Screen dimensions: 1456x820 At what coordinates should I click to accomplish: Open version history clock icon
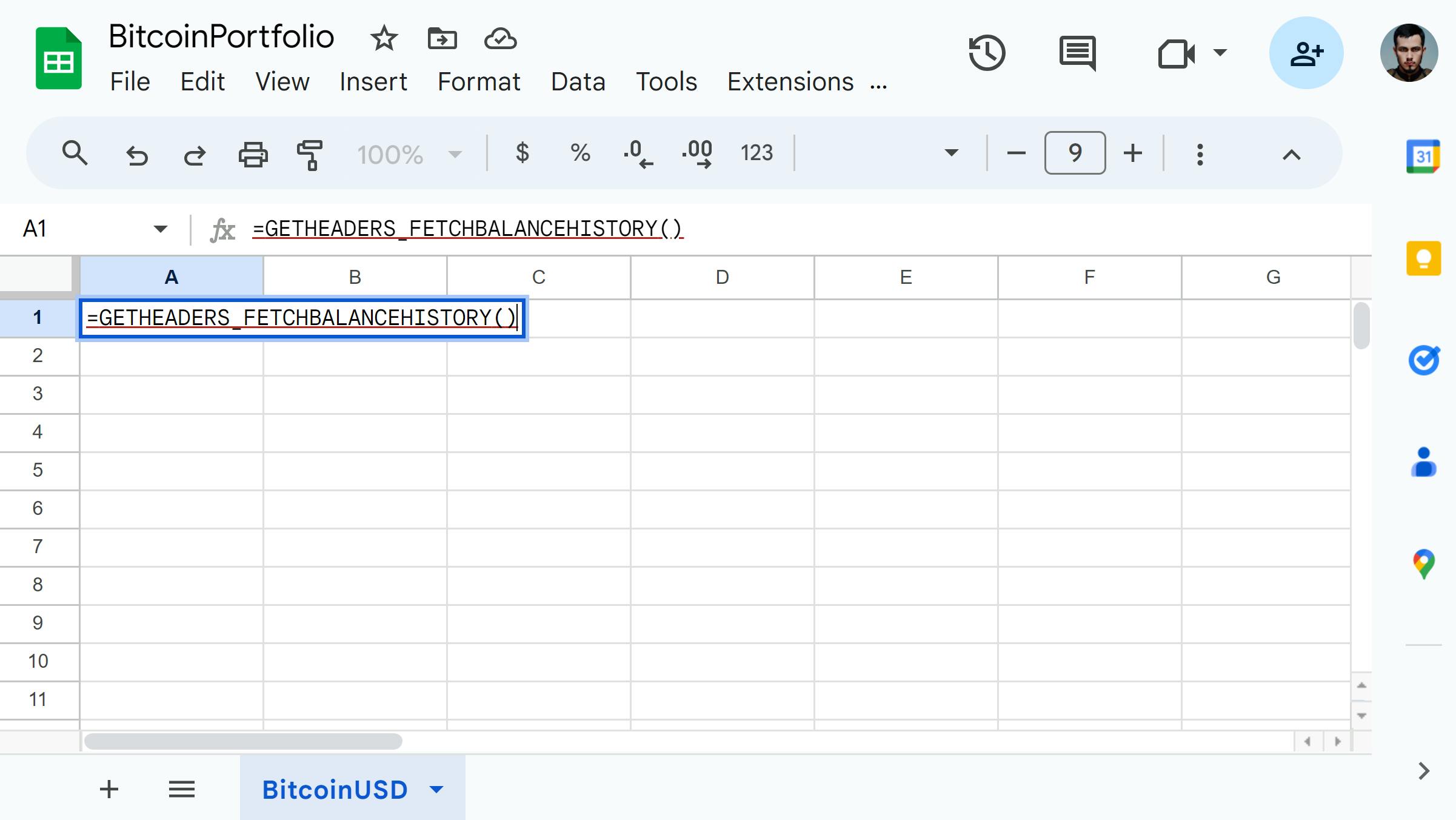click(x=987, y=53)
